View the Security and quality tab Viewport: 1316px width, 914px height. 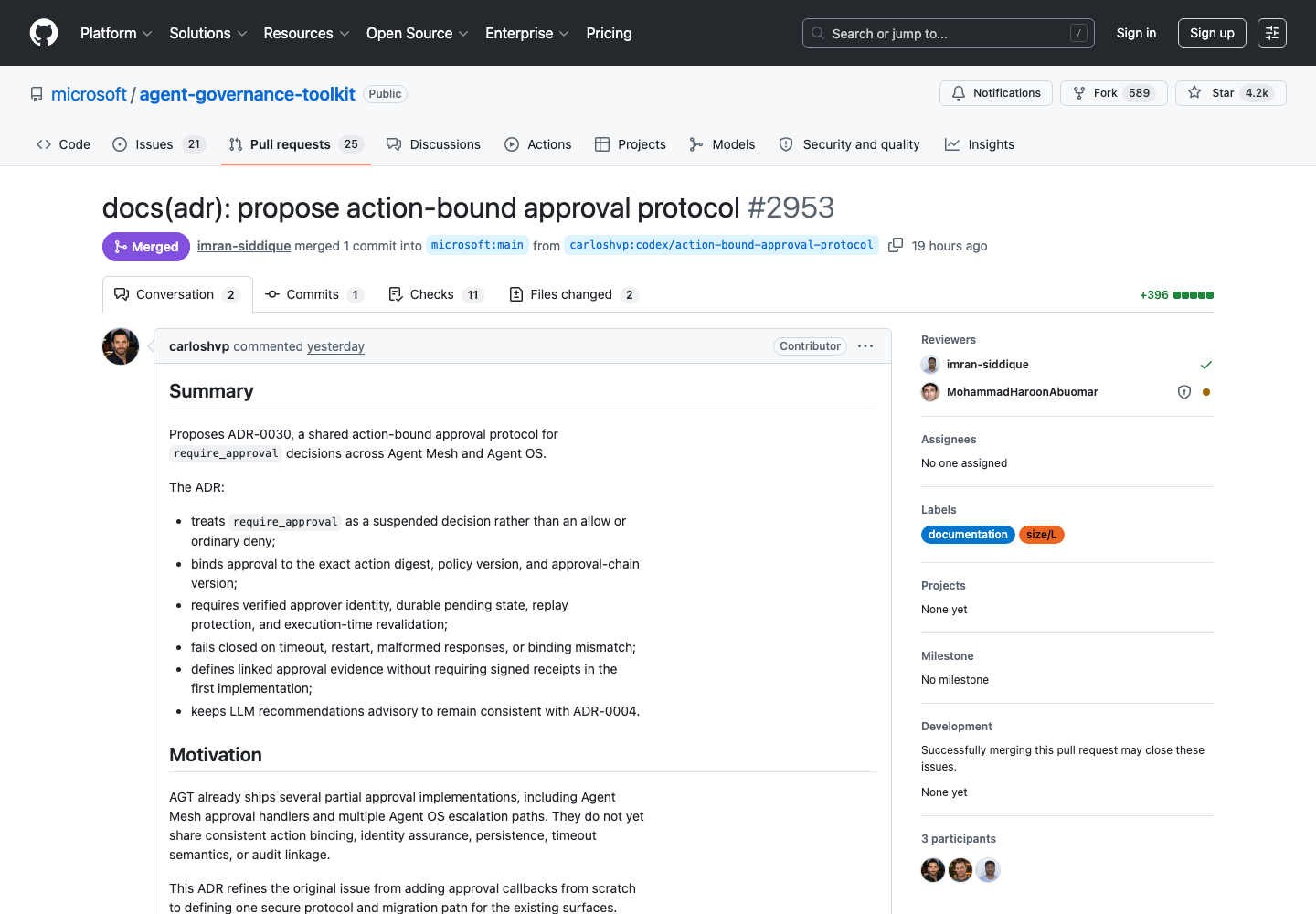850,144
